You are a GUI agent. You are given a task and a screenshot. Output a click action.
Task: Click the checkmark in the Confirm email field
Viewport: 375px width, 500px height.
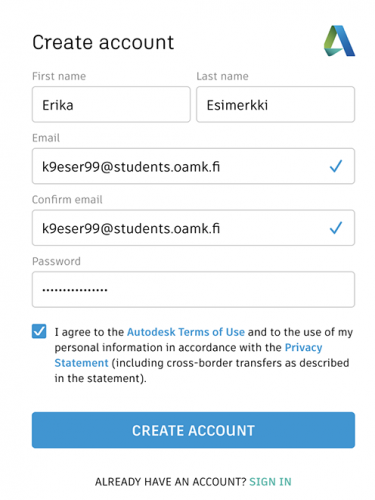click(336, 228)
